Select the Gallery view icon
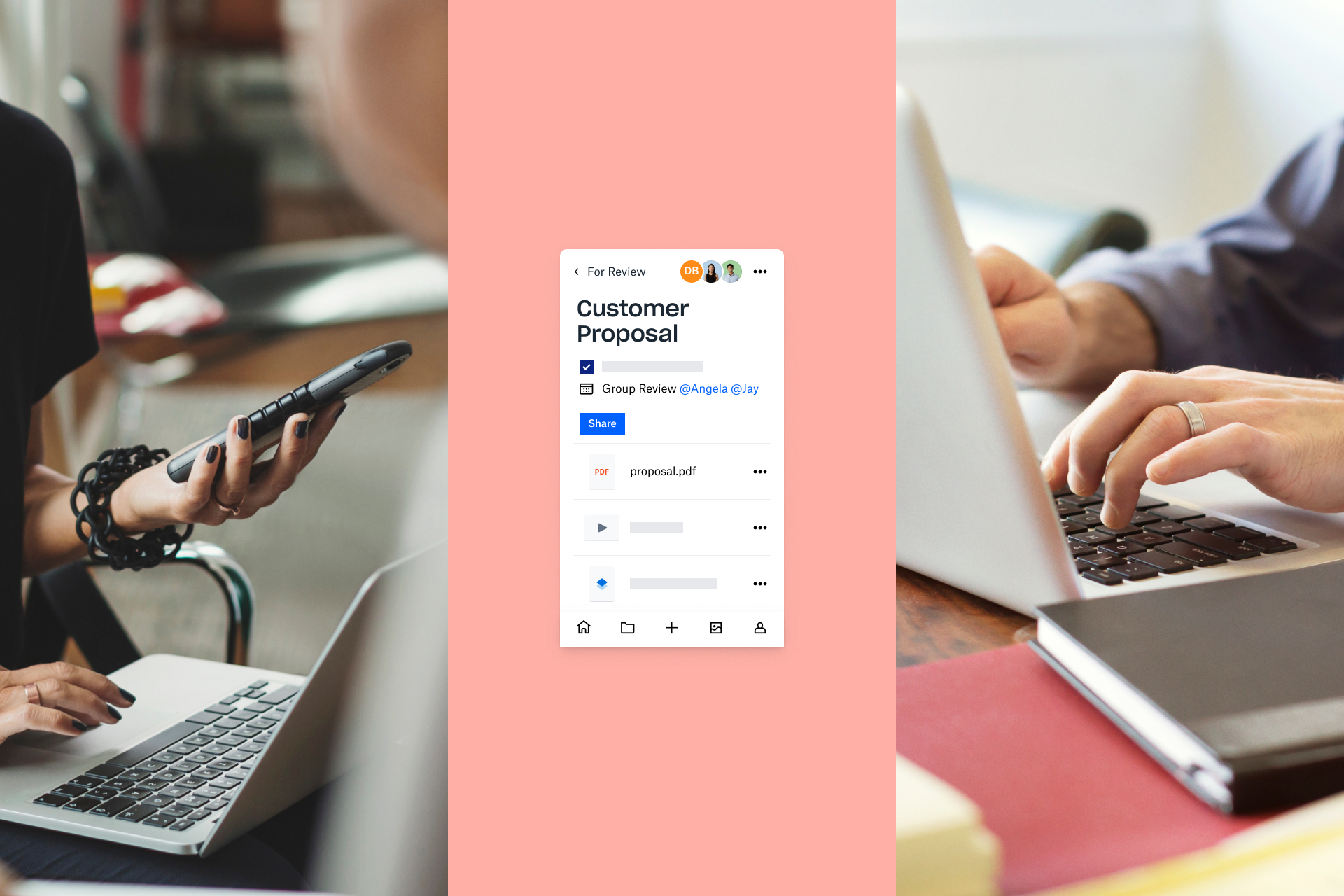Viewport: 1344px width, 896px height. click(716, 627)
